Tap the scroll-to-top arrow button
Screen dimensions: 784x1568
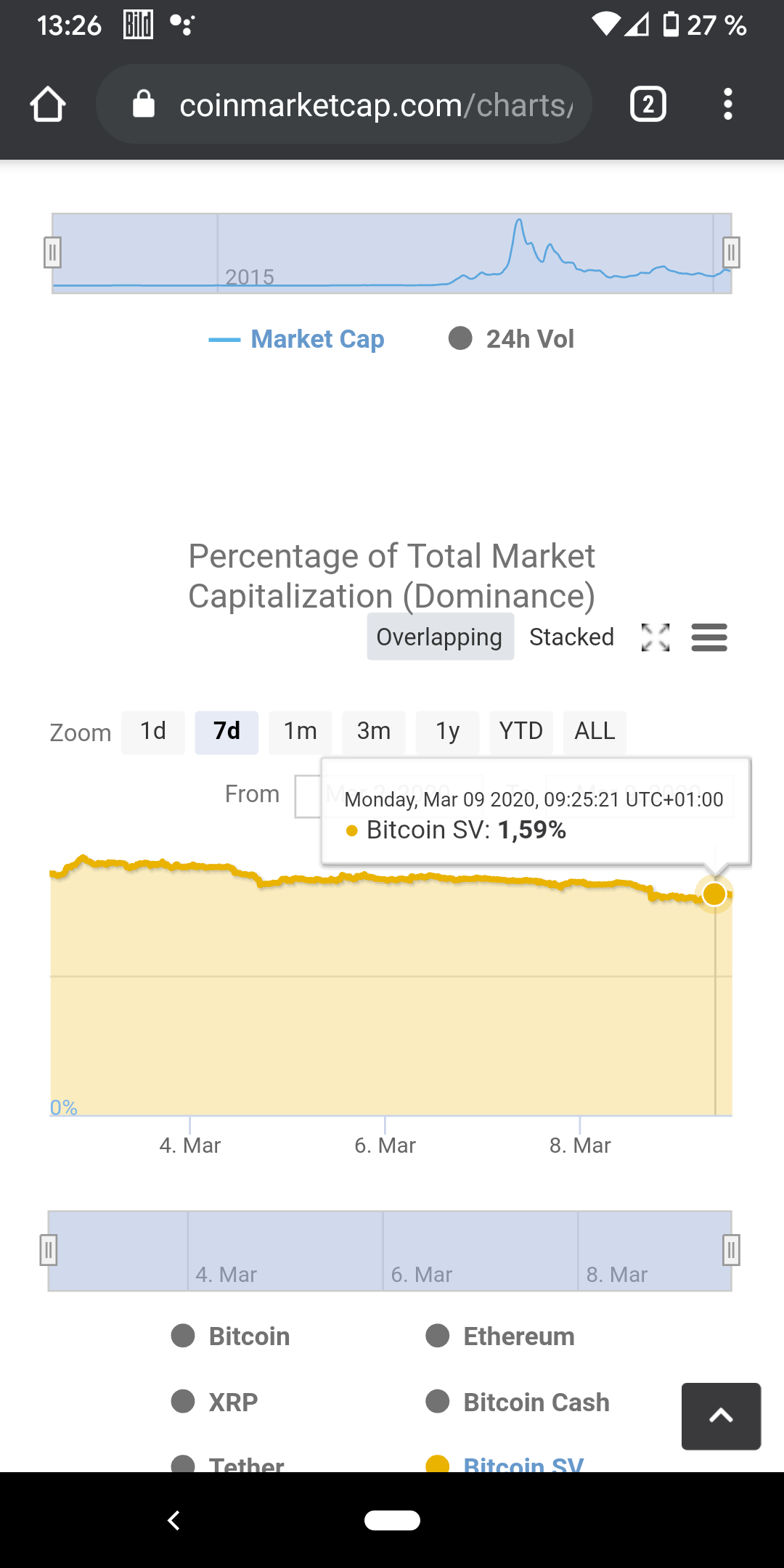click(720, 1414)
